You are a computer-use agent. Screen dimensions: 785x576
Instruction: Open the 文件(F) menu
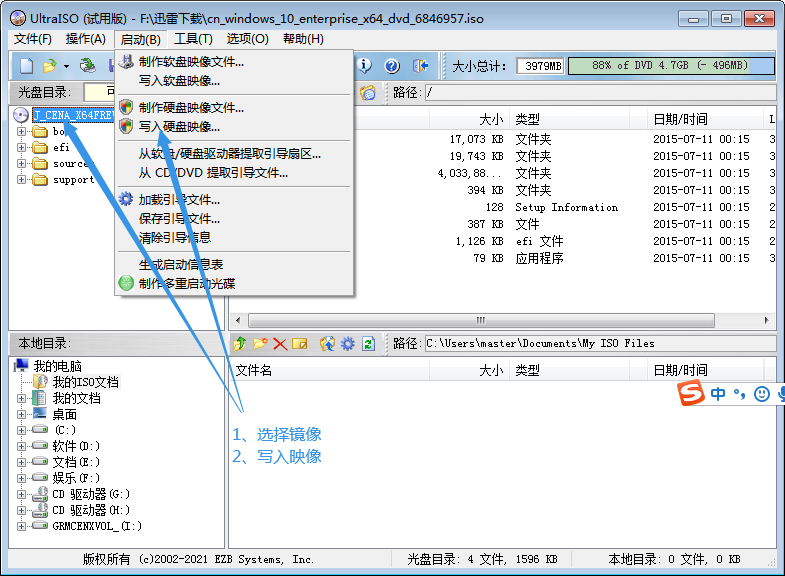(x=33, y=39)
